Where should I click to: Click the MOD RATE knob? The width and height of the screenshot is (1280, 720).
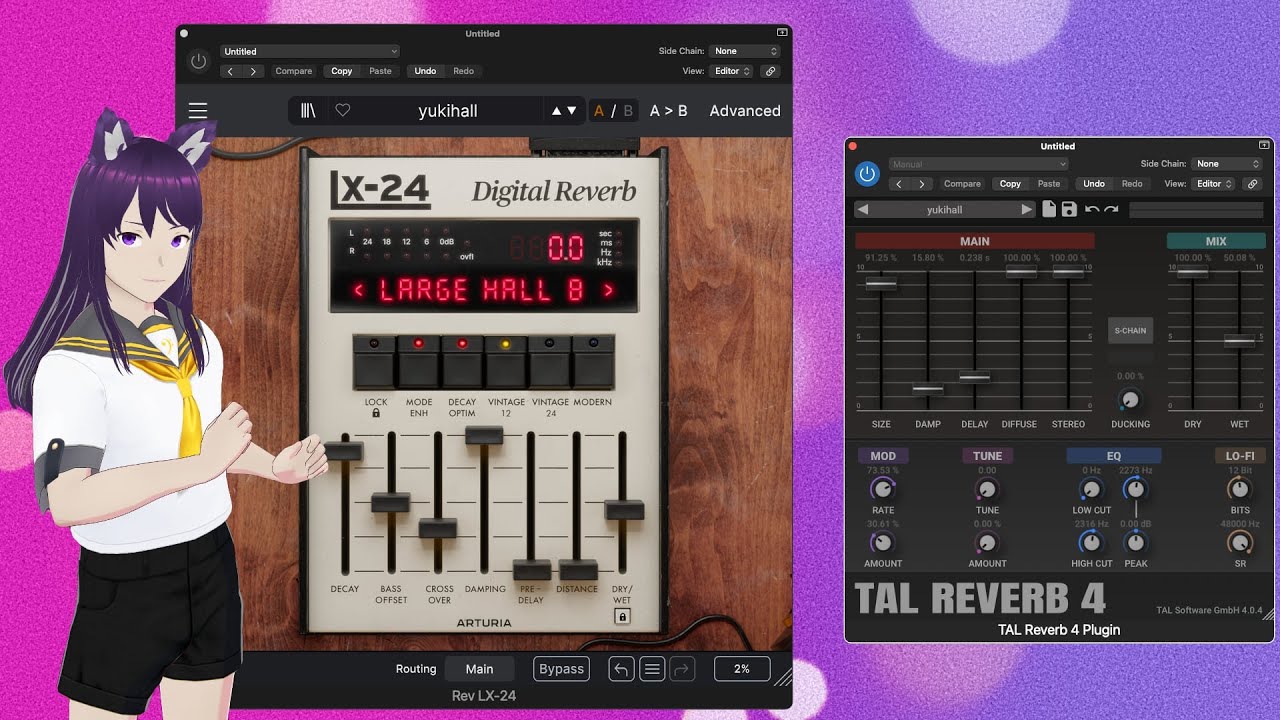[x=882, y=489]
